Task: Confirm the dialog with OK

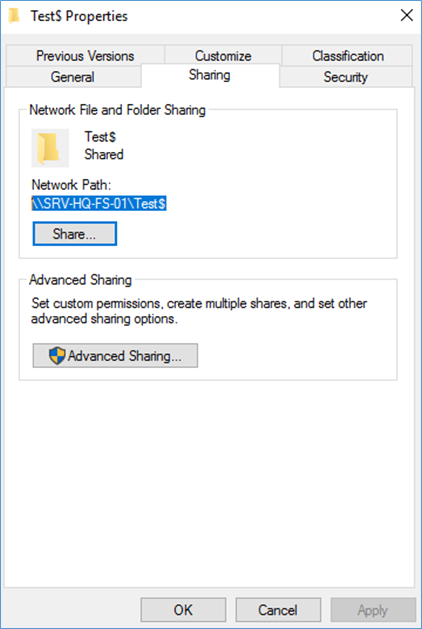Action: [x=183, y=610]
